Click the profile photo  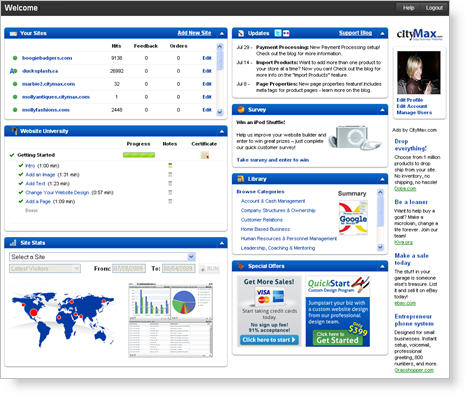[x=419, y=72]
